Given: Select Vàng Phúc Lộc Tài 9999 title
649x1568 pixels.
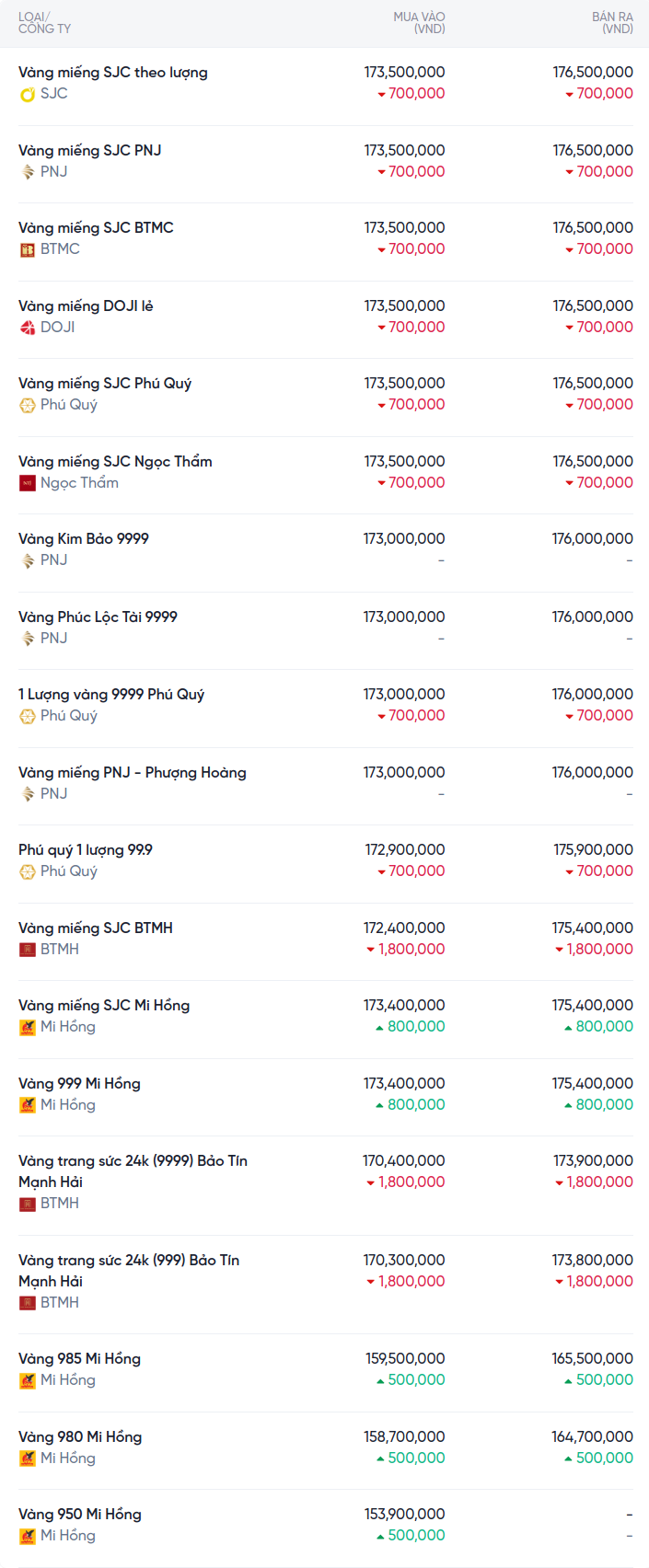Looking at the screenshot, I should pyautogui.click(x=98, y=617).
